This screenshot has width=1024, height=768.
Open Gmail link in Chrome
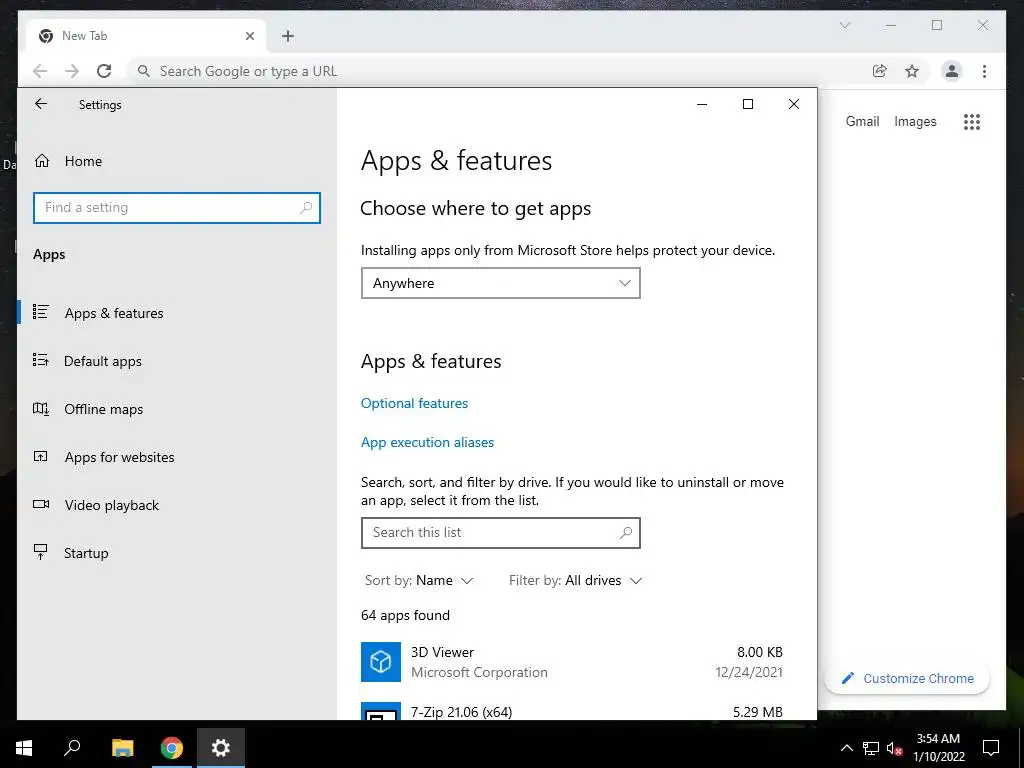(x=862, y=121)
